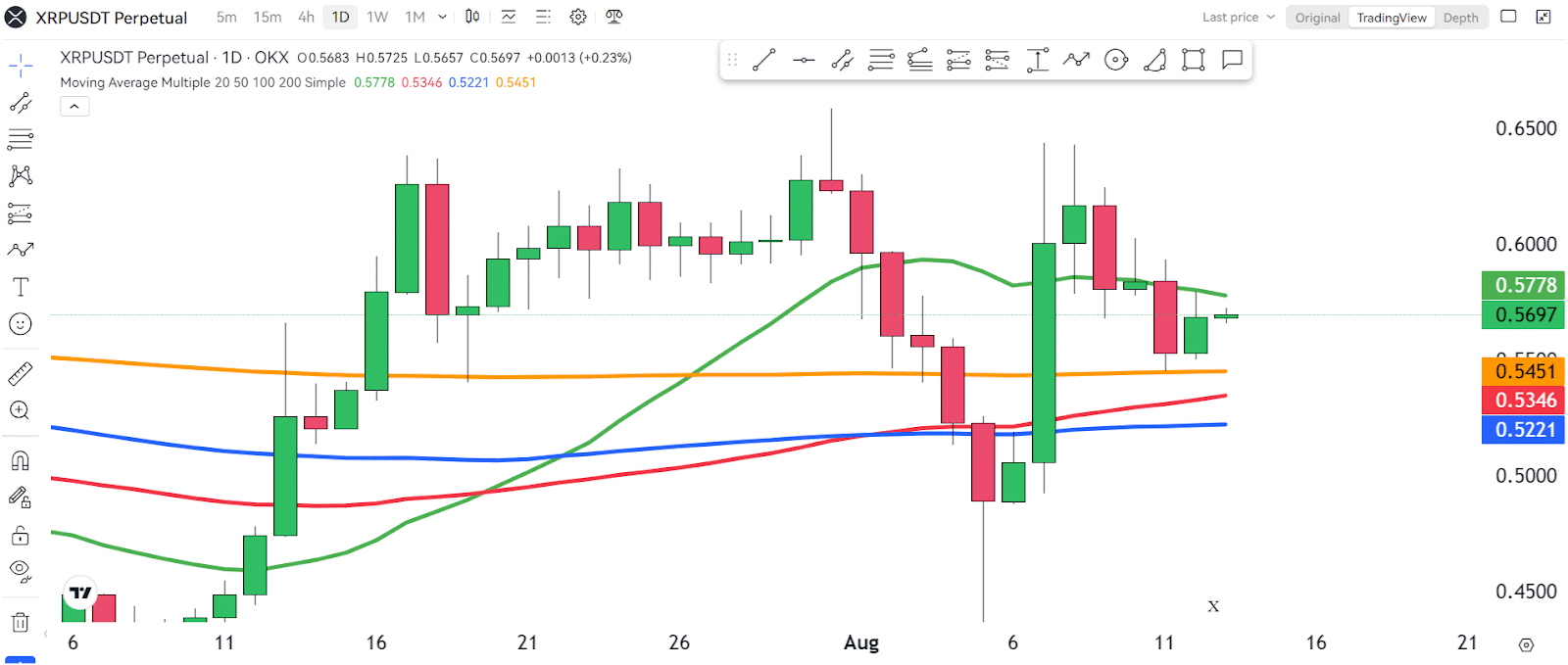Click the TradingView logo on chart
The height and width of the screenshot is (665, 1568).
pos(80,593)
